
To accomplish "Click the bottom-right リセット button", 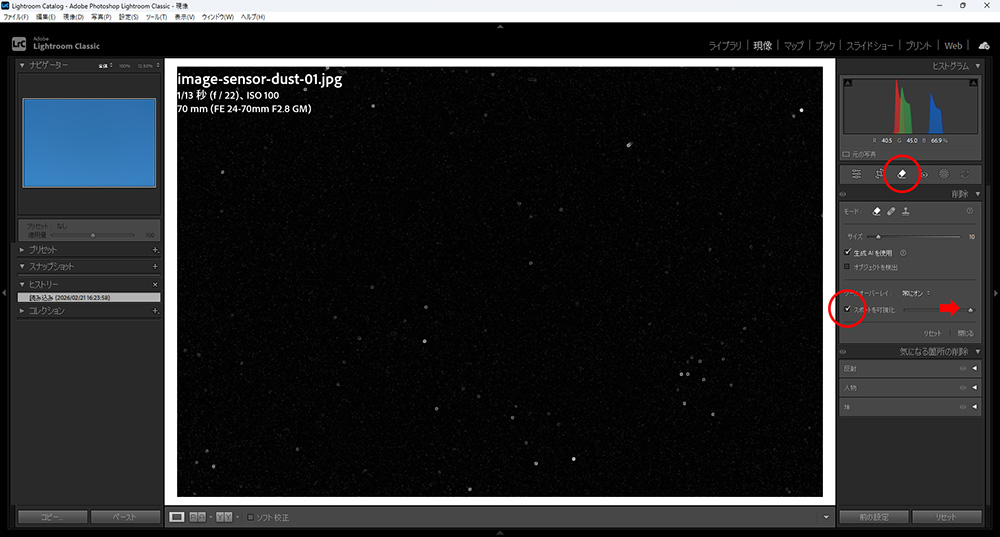I will tap(946, 517).
